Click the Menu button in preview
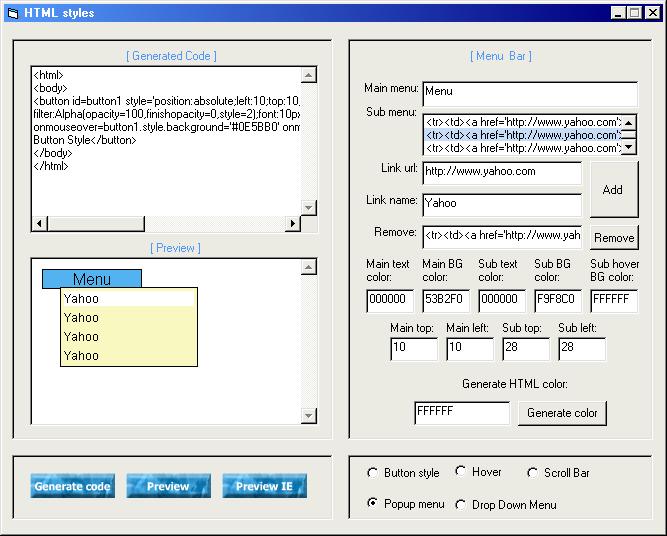The height and width of the screenshot is (536, 667). (92, 279)
